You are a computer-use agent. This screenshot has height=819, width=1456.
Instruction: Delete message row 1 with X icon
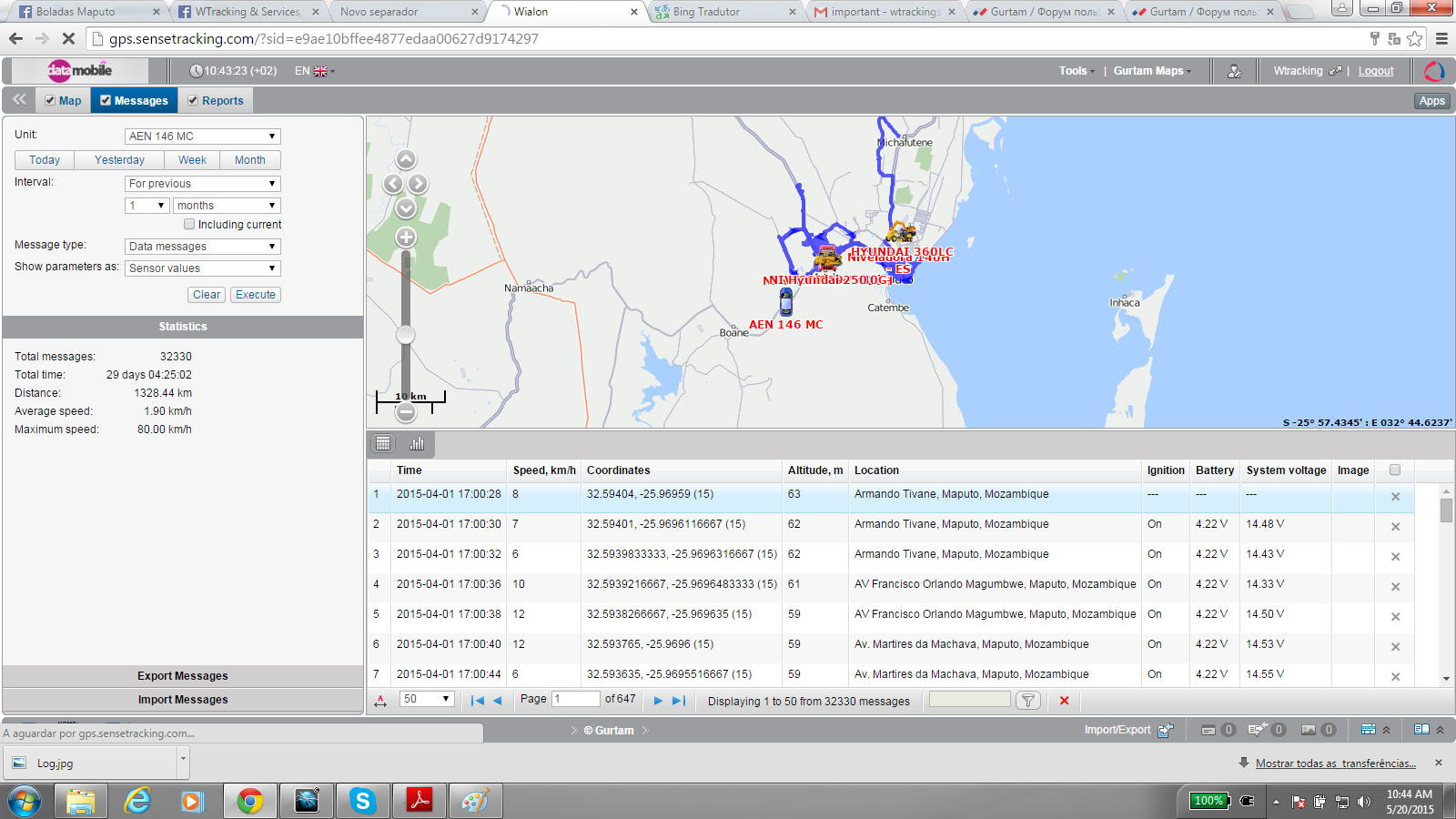[x=1395, y=497]
